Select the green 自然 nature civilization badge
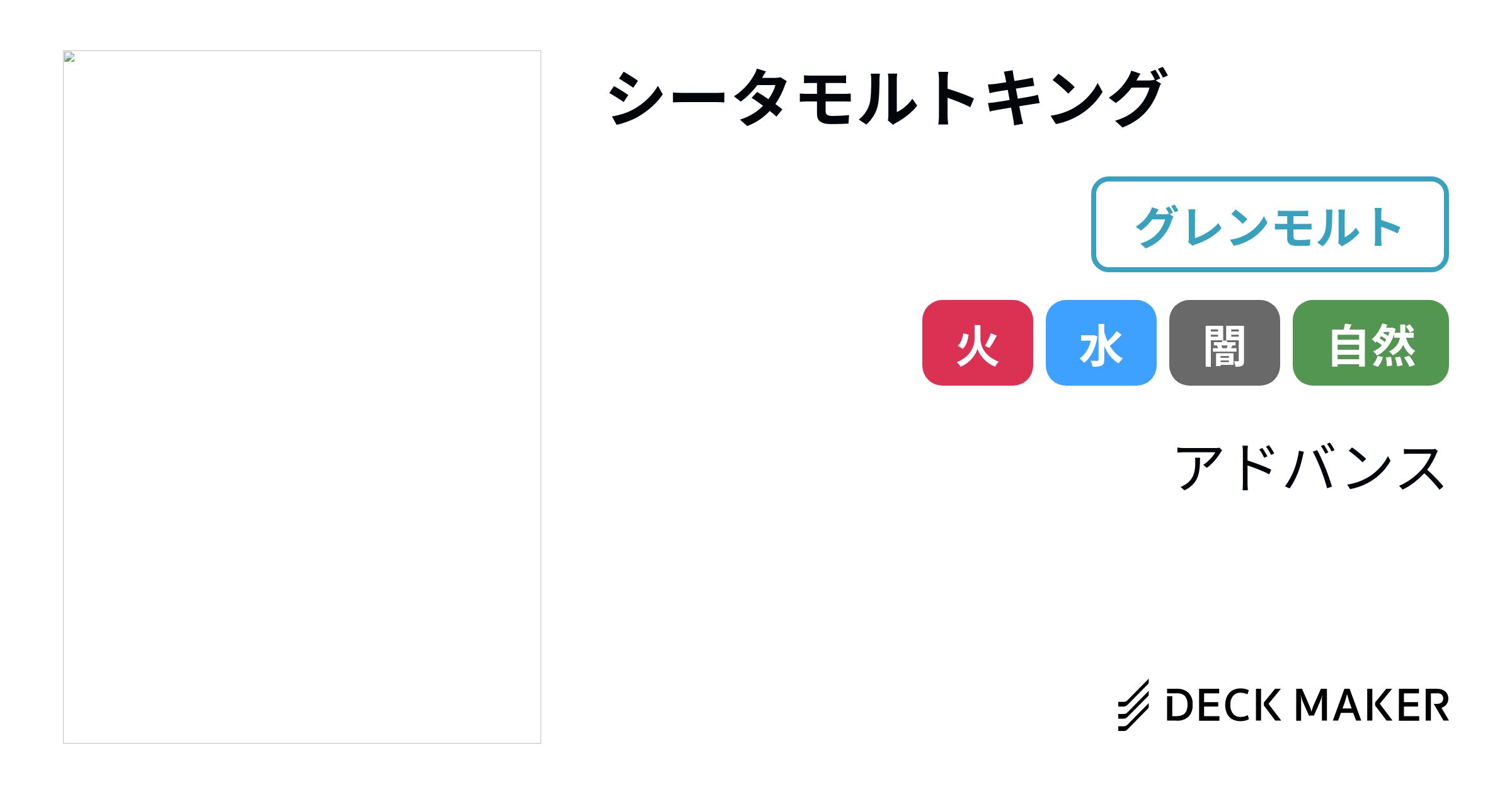The image size is (1512, 794). pyautogui.click(x=1370, y=343)
